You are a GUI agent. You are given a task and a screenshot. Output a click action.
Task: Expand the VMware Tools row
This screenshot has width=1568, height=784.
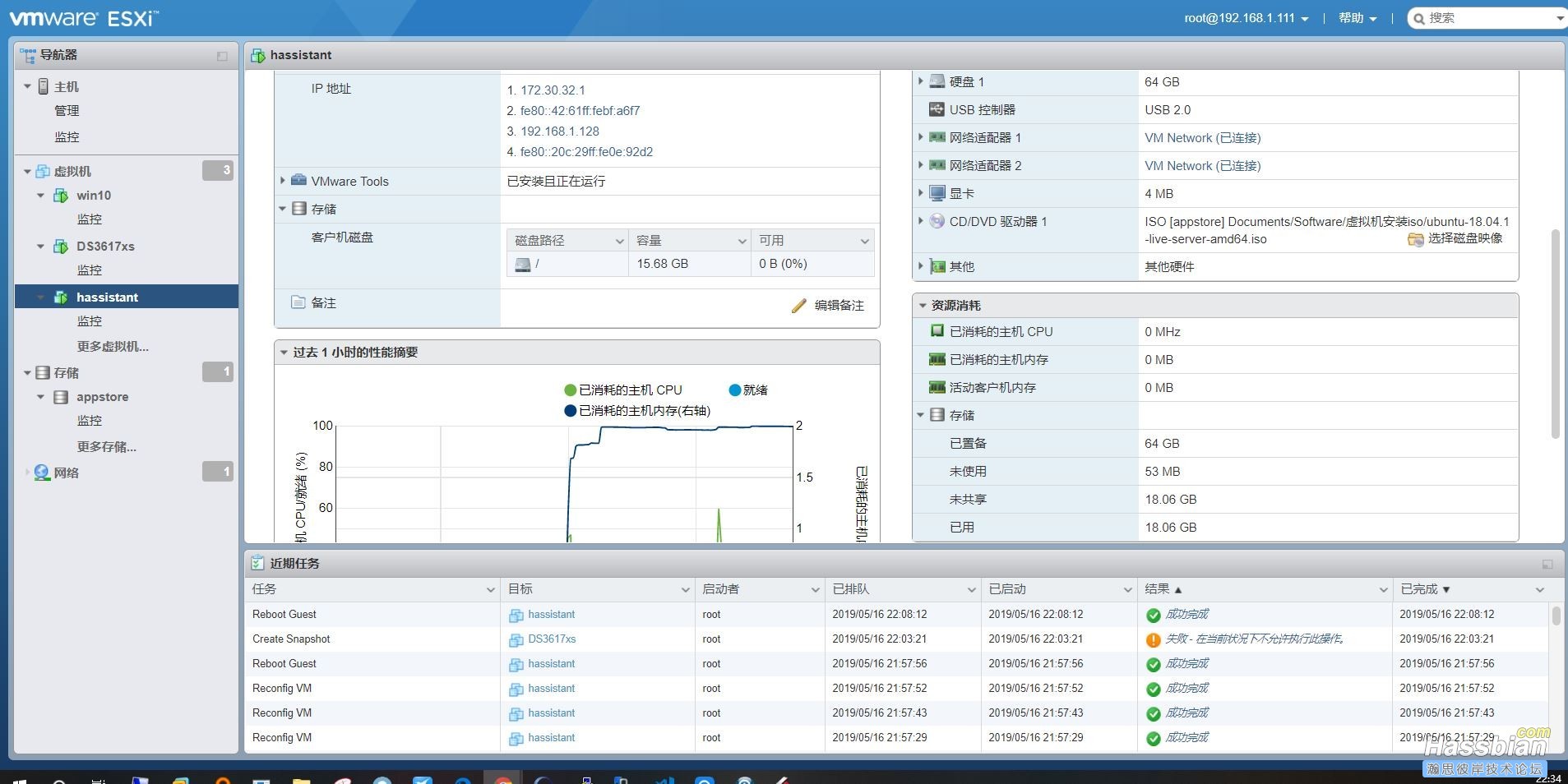point(283,181)
